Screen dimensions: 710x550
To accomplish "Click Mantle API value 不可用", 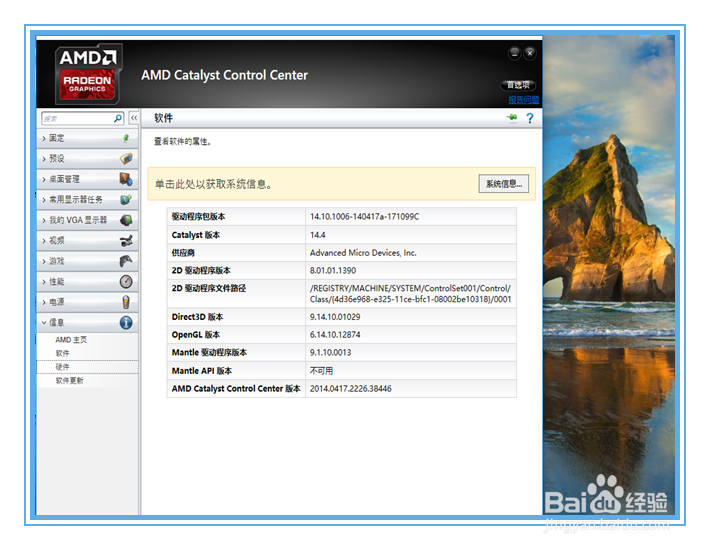I will (321, 371).
